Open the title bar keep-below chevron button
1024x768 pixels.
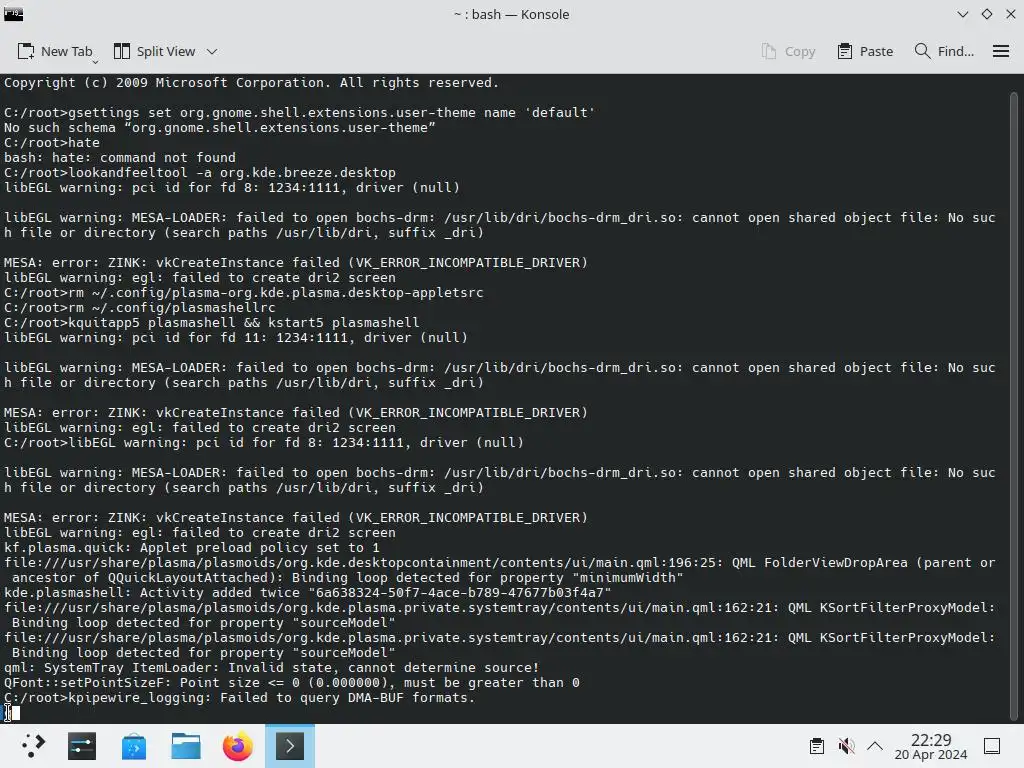click(x=963, y=14)
